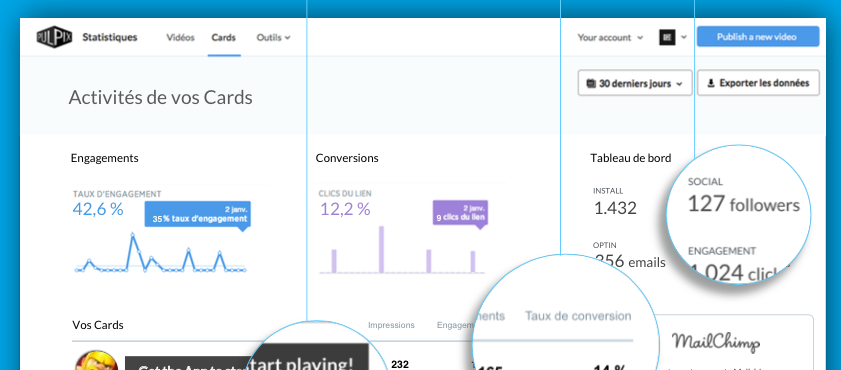Screen dimensions: 841x370
Task: Click the download icon in export button
Action: (x=711, y=84)
